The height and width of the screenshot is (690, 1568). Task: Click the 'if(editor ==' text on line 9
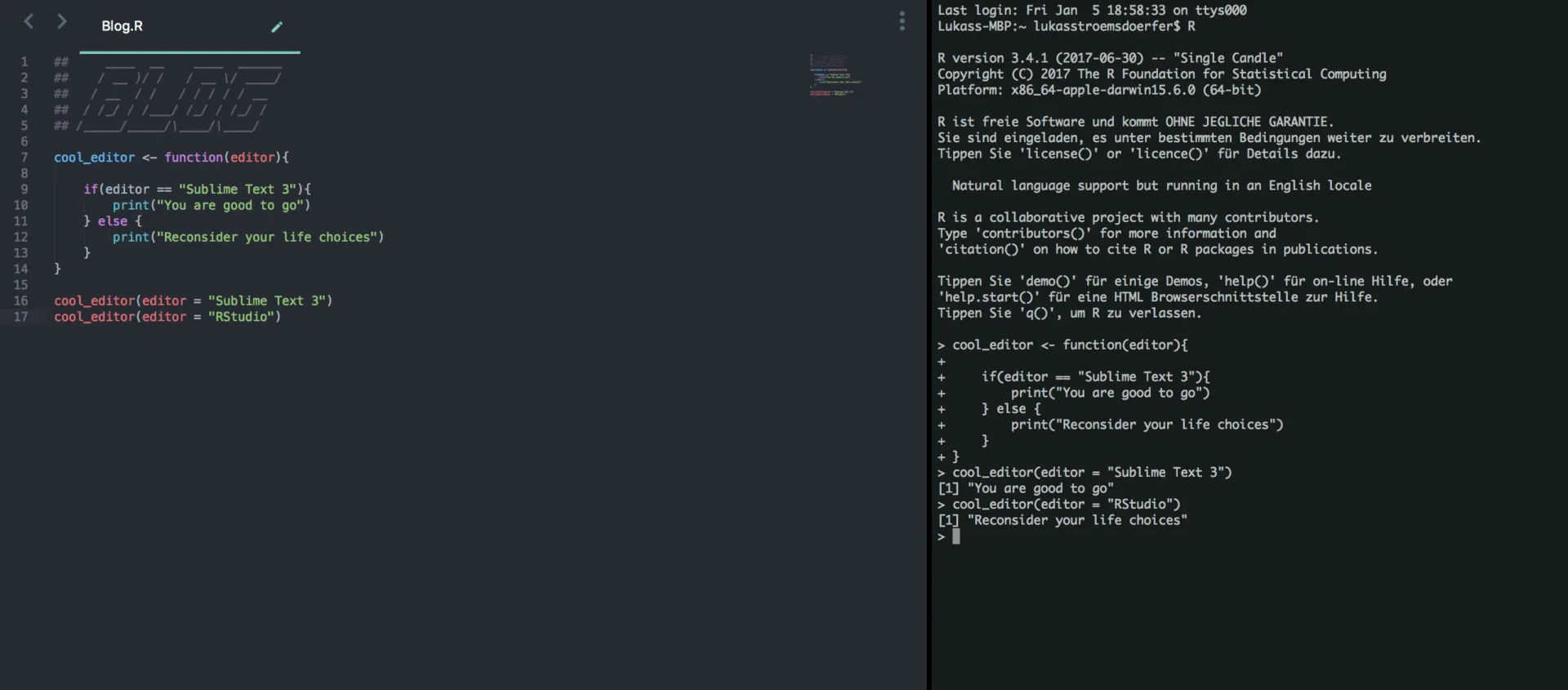pyautogui.click(x=127, y=189)
